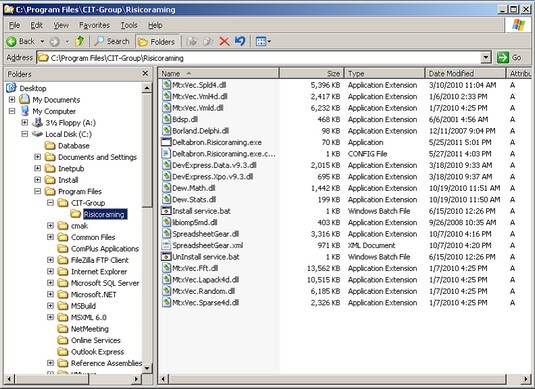Click the Install service.bat icon
This screenshot has width=535, height=389.
[x=166, y=211]
